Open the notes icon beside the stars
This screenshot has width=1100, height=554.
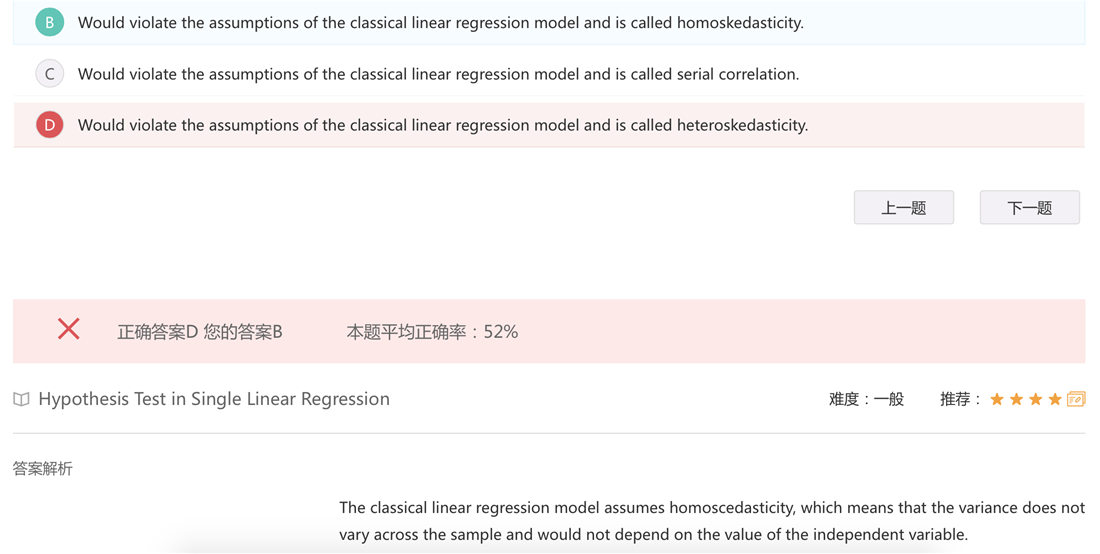tap(1076, 399)
